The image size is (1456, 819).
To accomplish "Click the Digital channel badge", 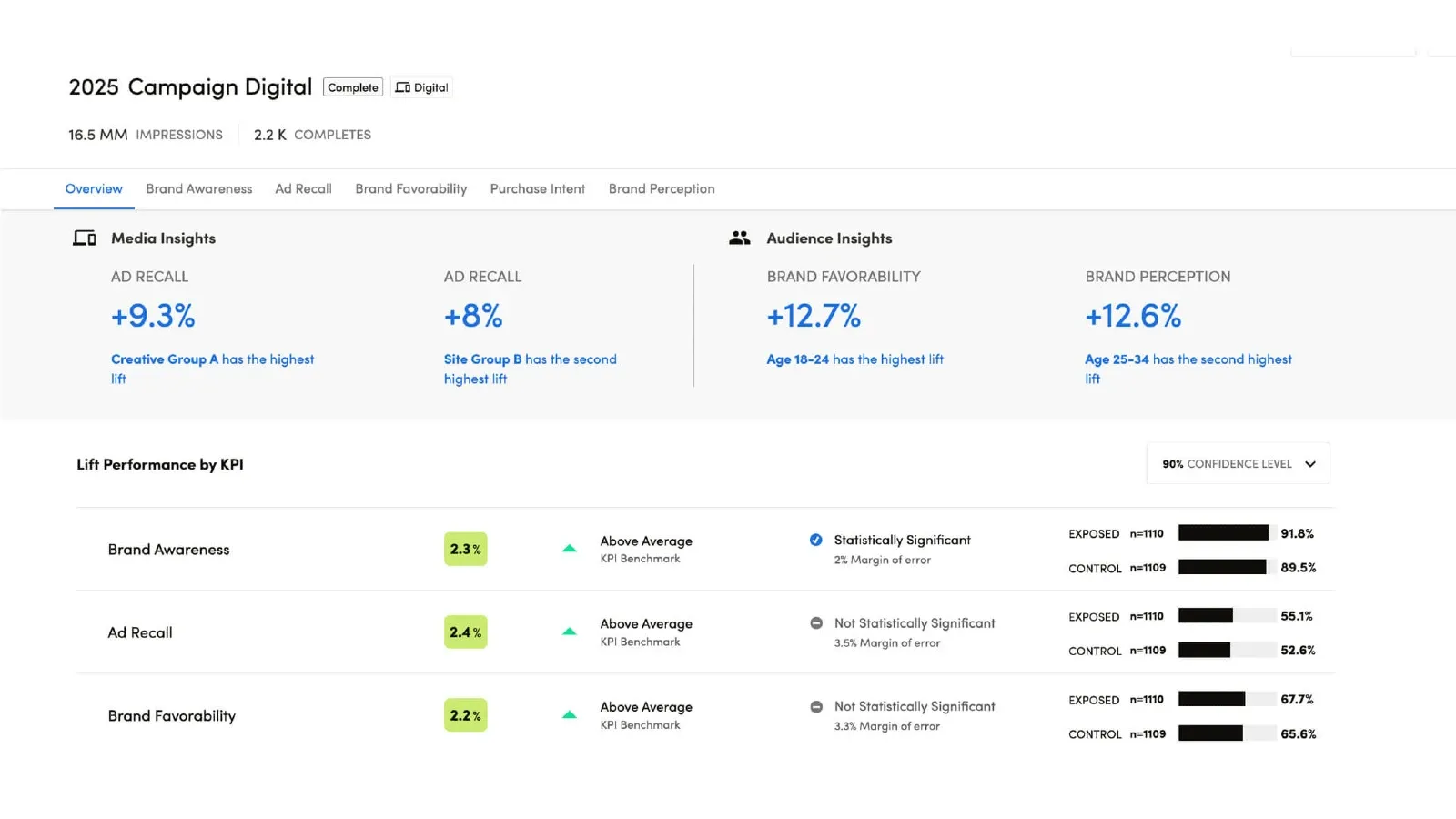I will 422,87.
